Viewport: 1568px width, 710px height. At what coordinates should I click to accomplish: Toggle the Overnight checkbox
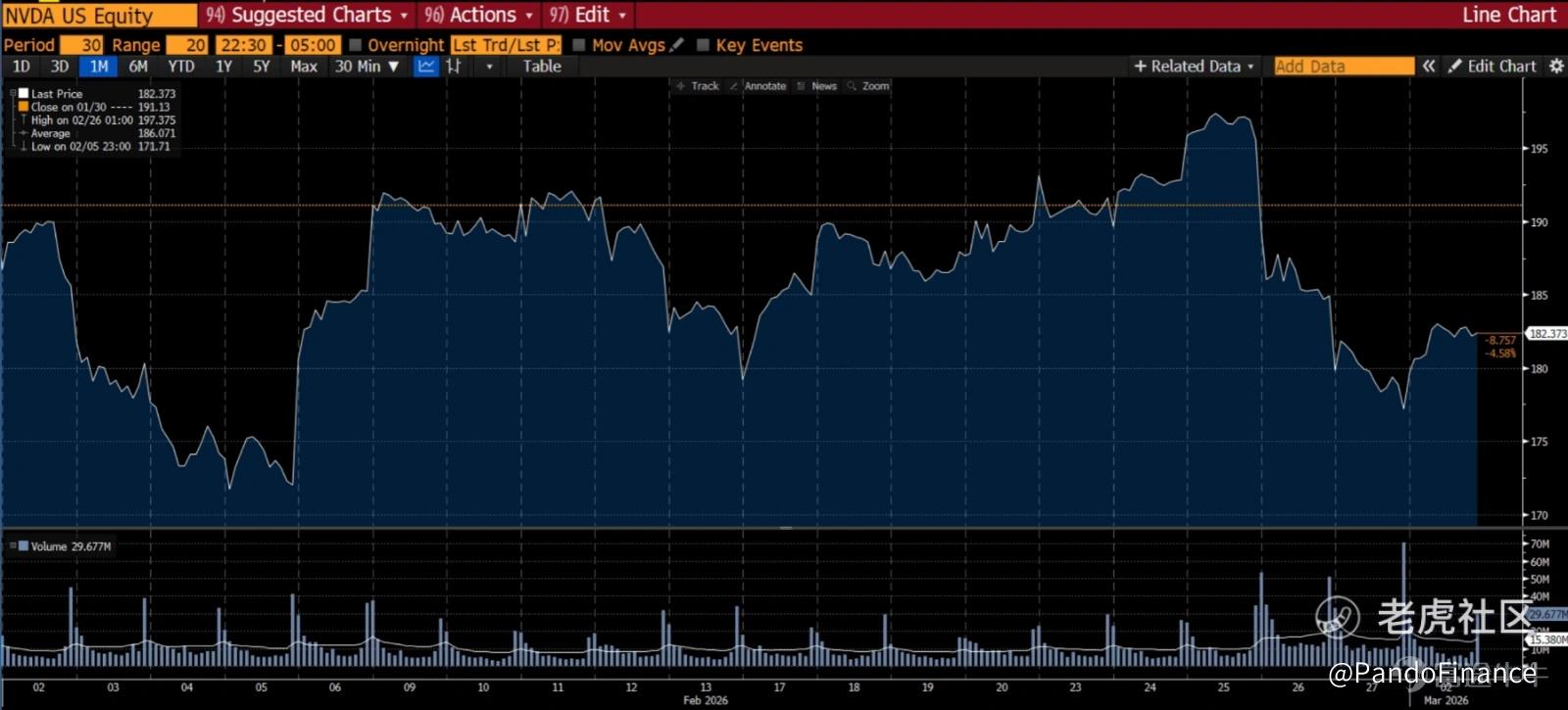pyautogui.click(x=356, y=45)
